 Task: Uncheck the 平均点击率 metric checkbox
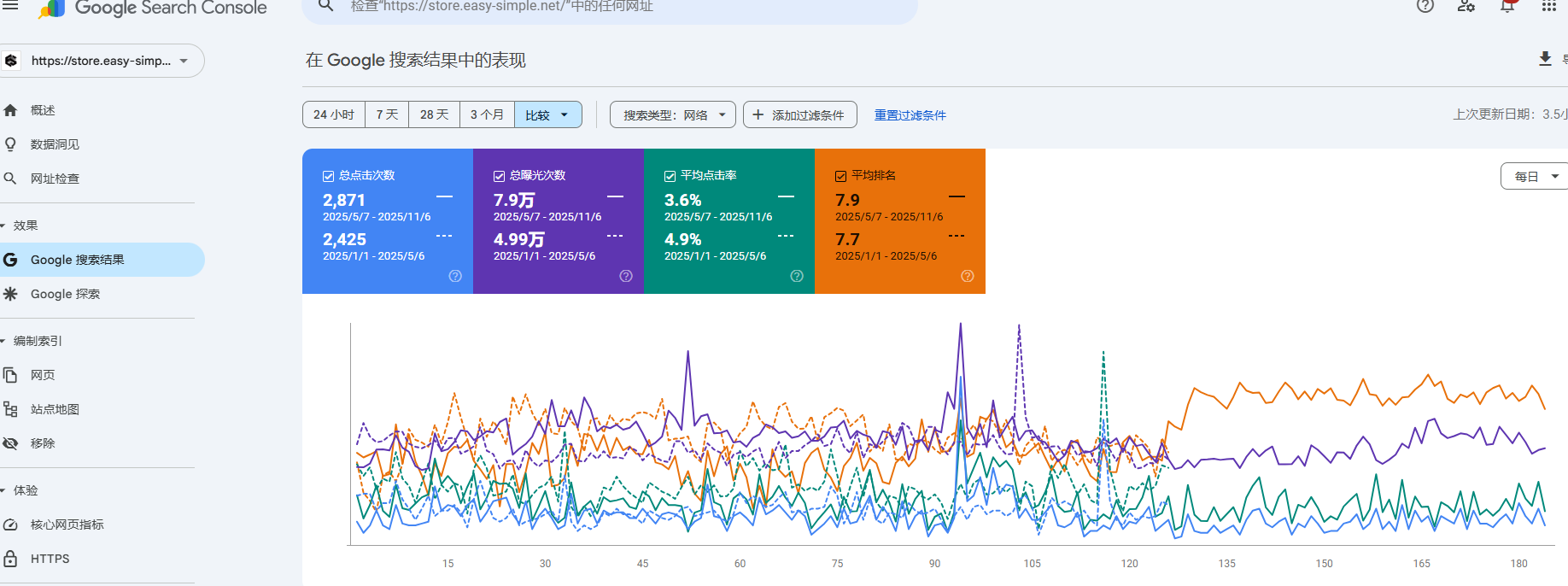(670, 176)
